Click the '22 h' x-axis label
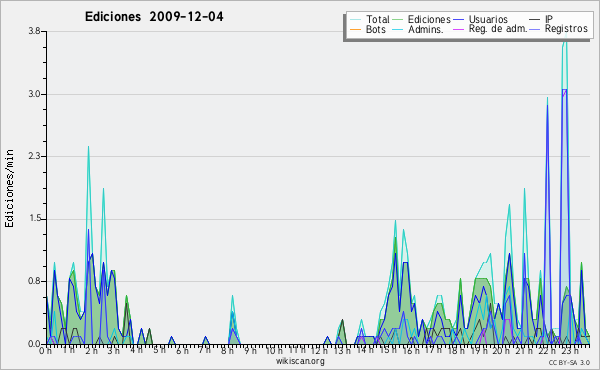 [547, 350]
